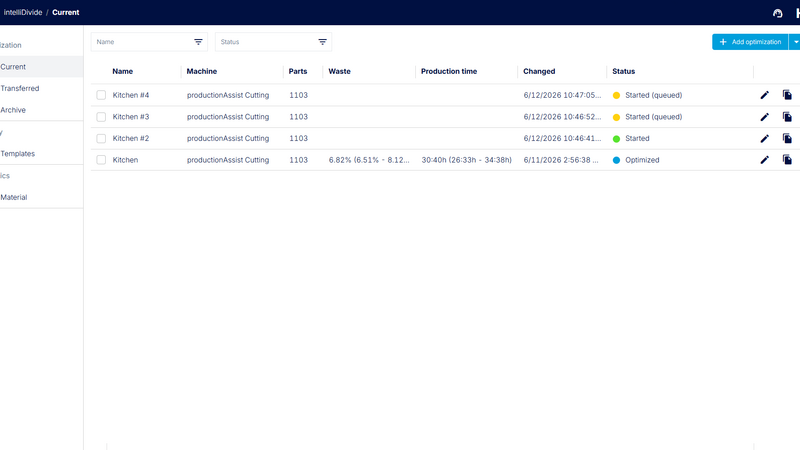
Task: Click the production time 30:40h cell
Action: [x=466, y=160]
